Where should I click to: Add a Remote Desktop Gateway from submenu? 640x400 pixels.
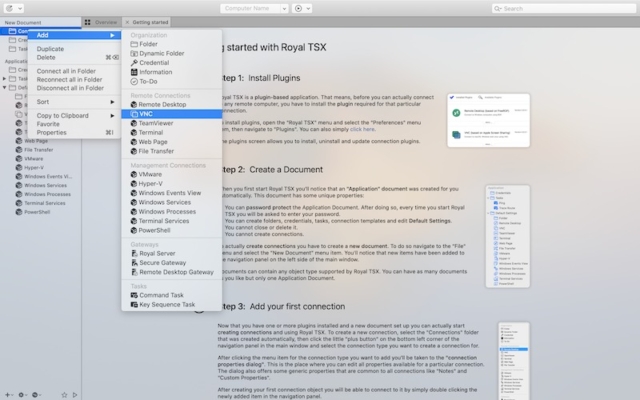(171, 272)
